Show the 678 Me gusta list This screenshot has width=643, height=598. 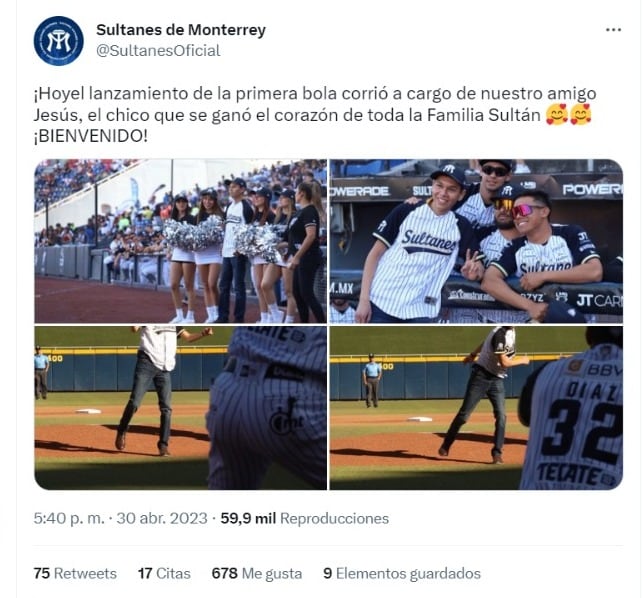tap(257, 573)
